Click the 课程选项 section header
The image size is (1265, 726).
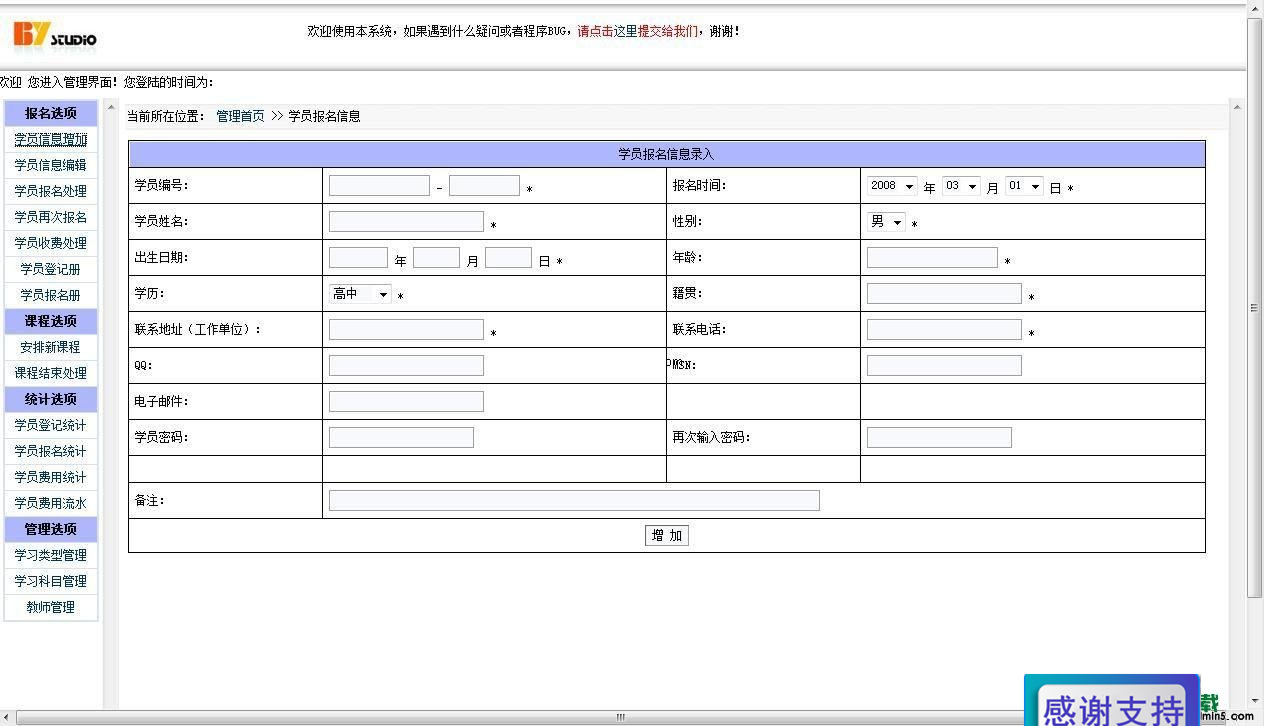point(51,321)
